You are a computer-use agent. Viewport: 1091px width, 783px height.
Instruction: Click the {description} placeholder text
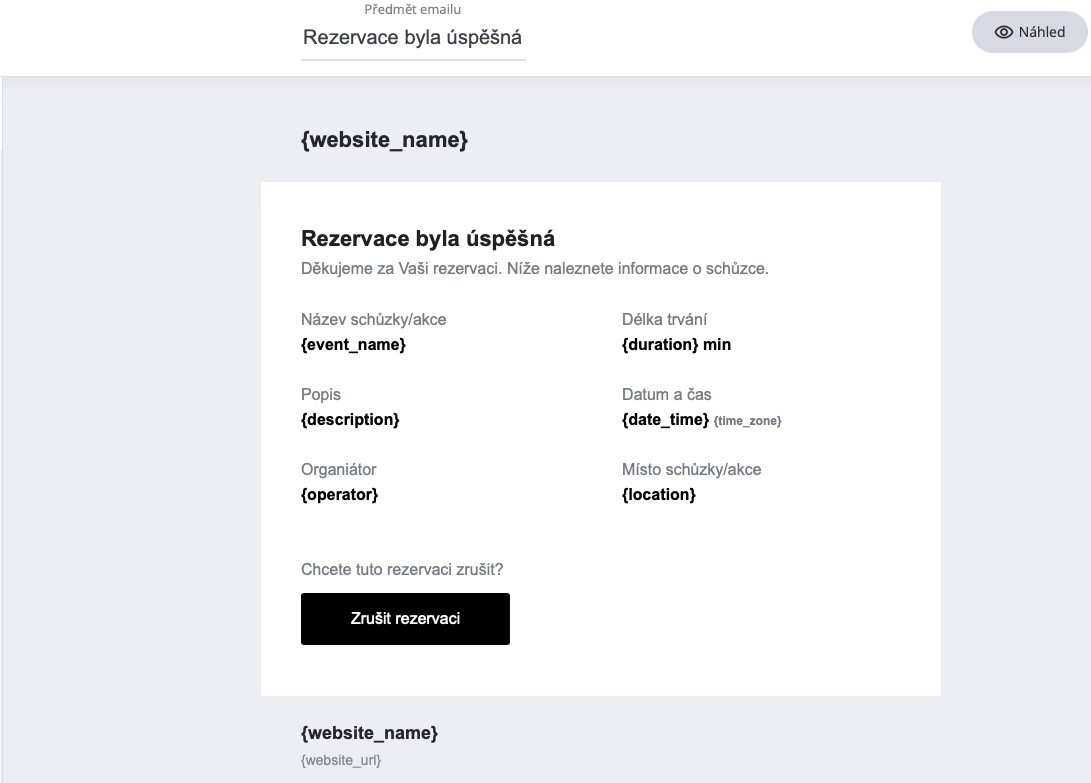click(x=350, y=420)
